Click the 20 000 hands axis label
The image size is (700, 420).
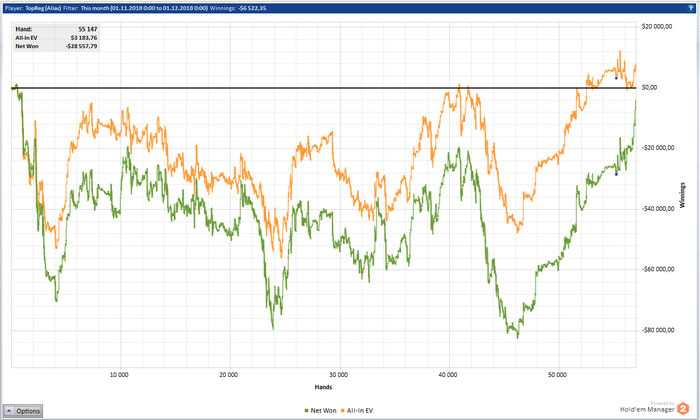pyautogui.click(x=229, y=375)
